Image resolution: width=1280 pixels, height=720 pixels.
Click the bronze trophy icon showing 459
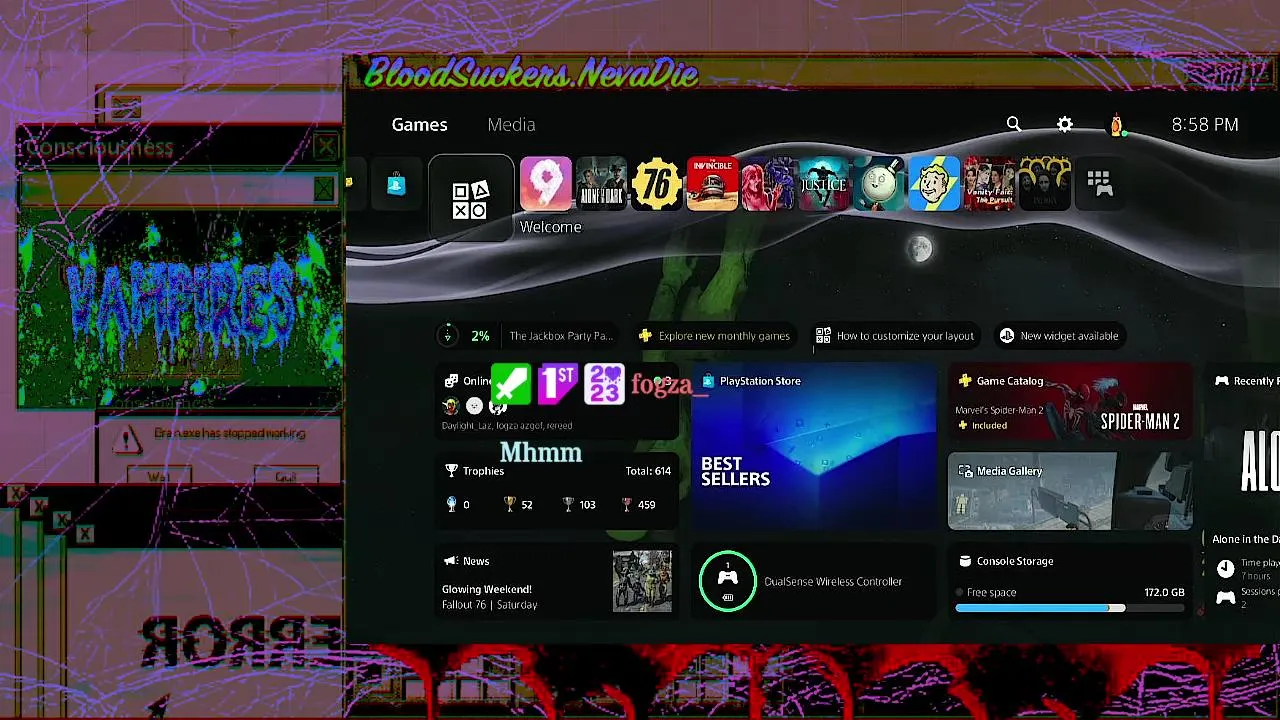pyautogui.click(x=627, y=505)
